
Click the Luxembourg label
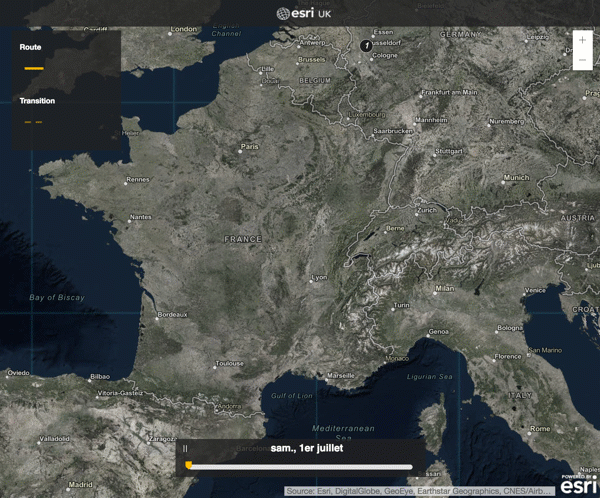[x=367, y=114]
